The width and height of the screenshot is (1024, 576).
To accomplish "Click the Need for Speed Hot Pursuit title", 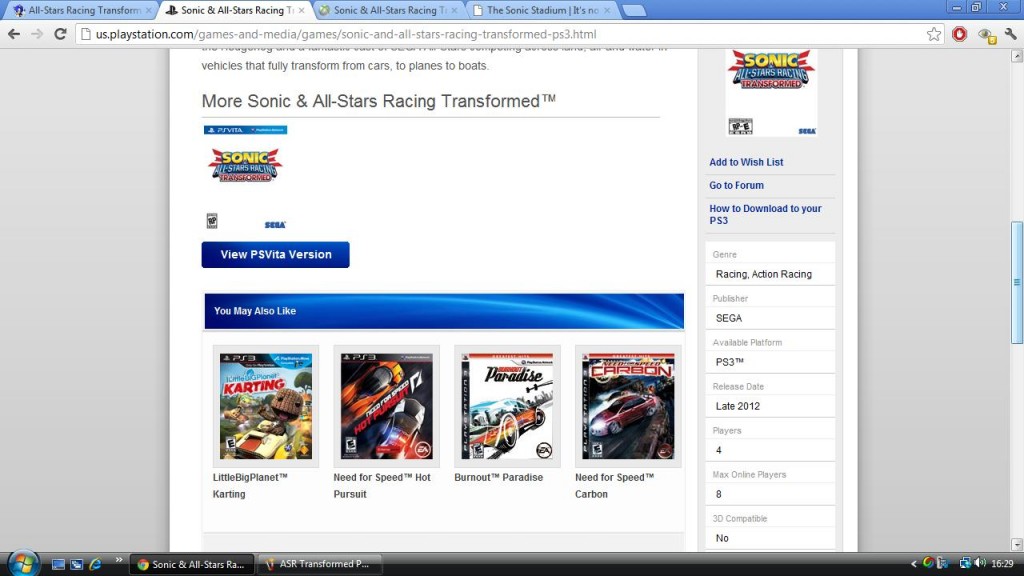I will click(382, 486).
